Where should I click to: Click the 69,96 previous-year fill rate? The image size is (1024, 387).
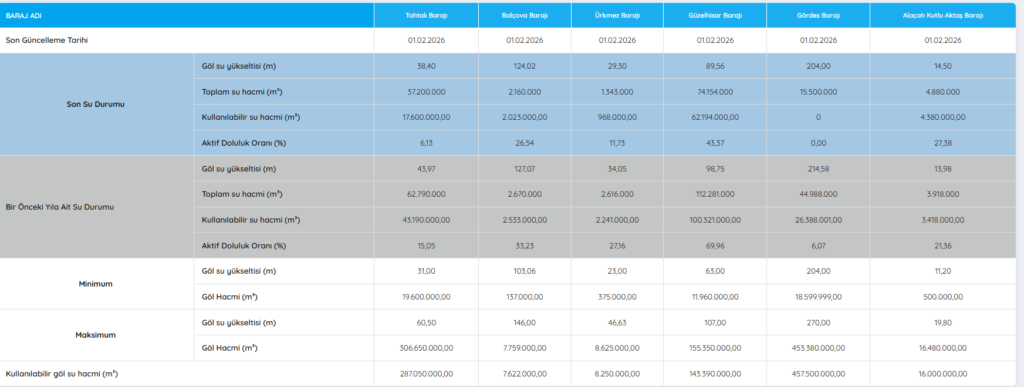click(715, 246)
